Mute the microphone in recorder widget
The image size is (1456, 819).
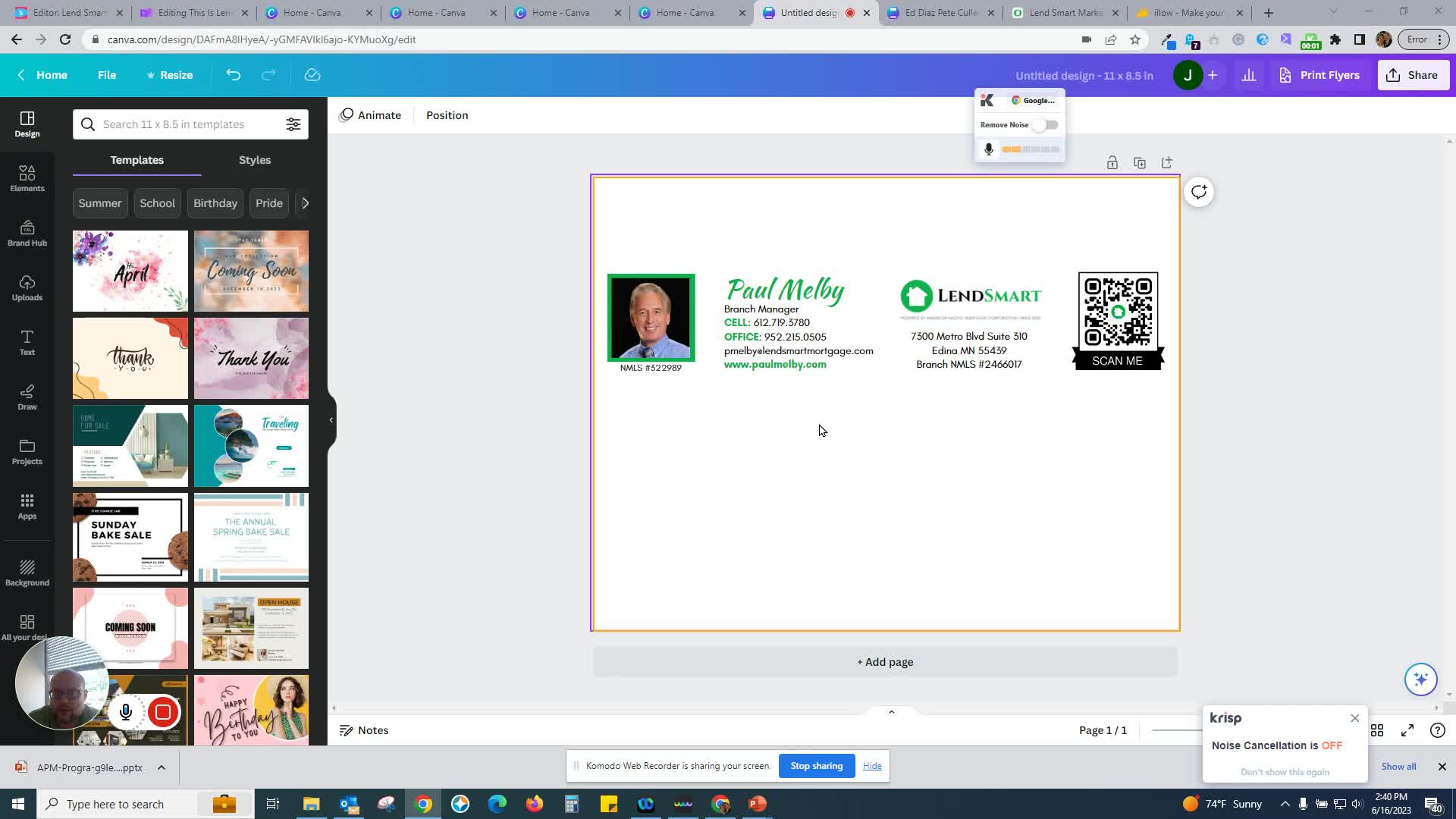(126, 712)
